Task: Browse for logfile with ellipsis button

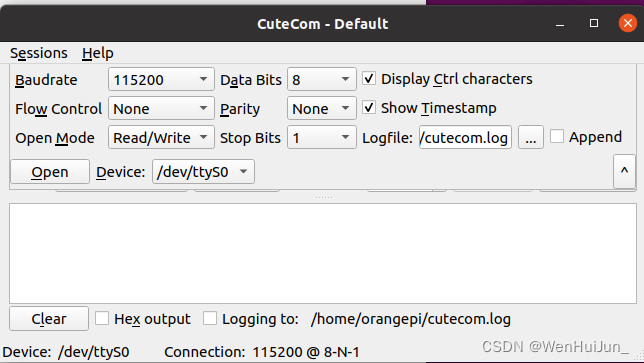Action: click(531, 138)
